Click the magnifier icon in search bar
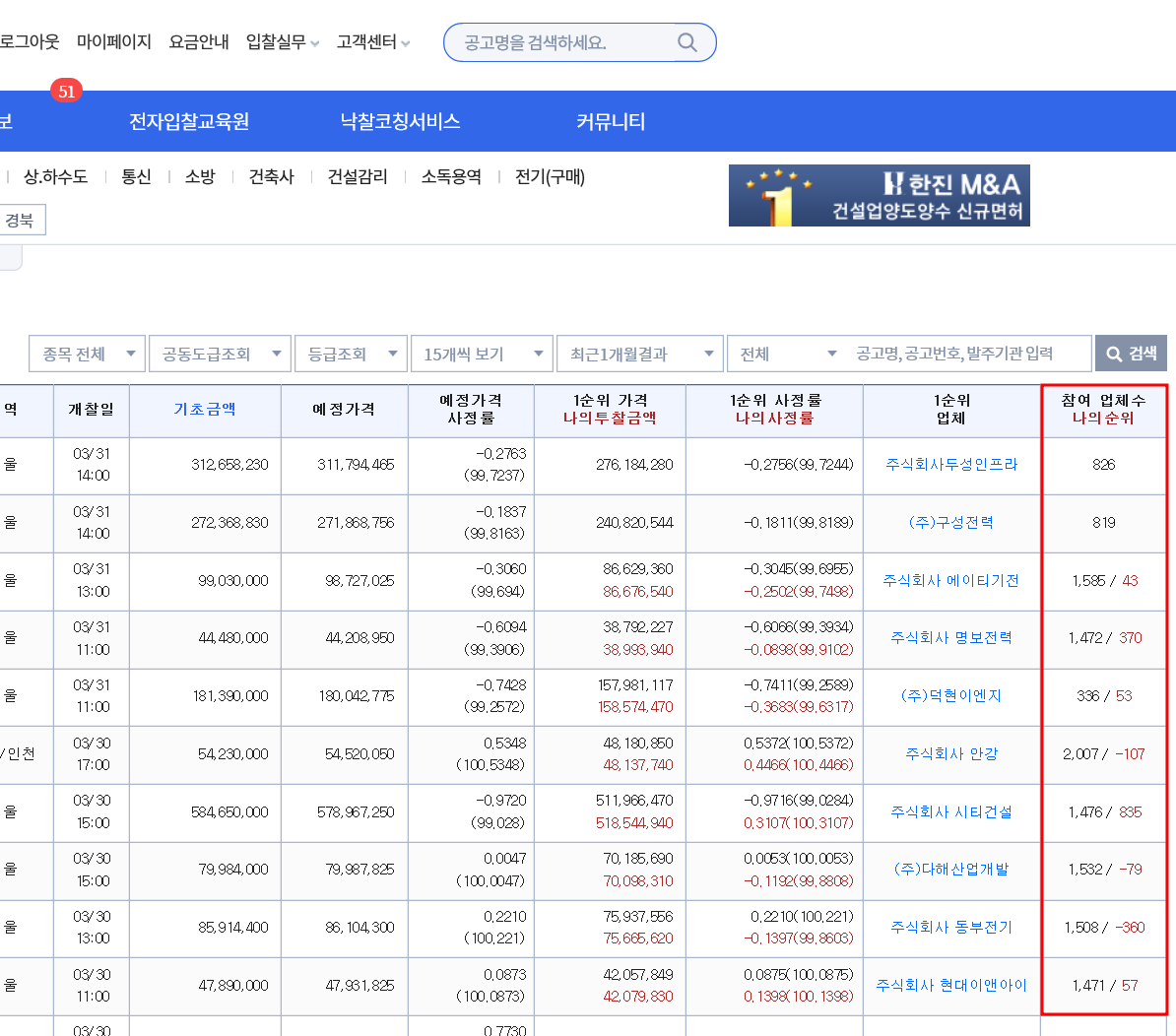The width and height of the screenshot is (1176, 1036). tap(687, 42)
